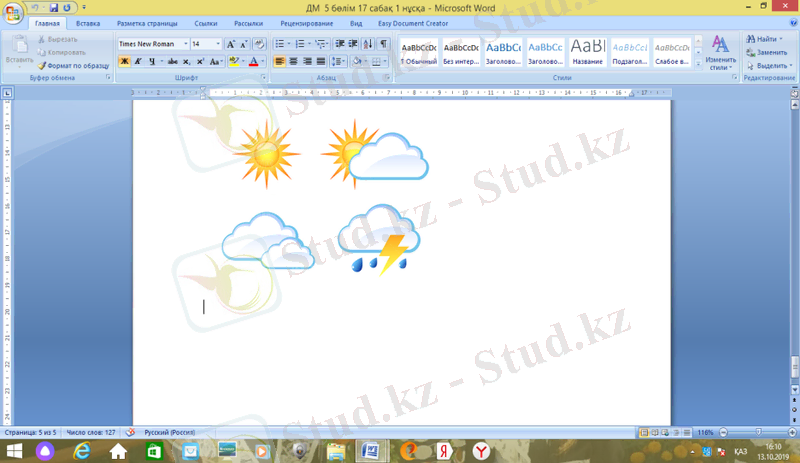
Task: Click the center alignment icon
Action: [294, 61]
